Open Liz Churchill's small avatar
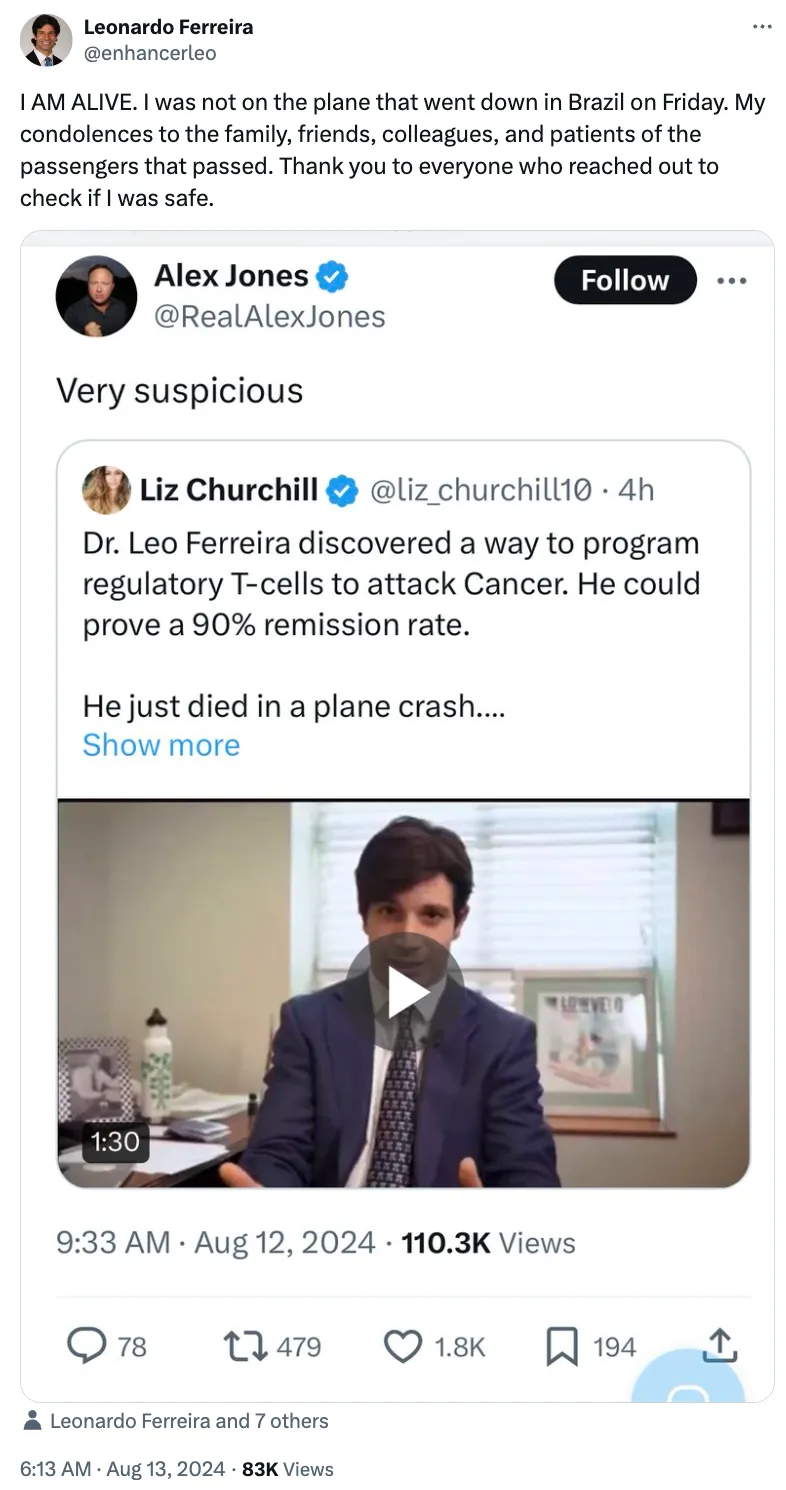 tap(106, 490)
